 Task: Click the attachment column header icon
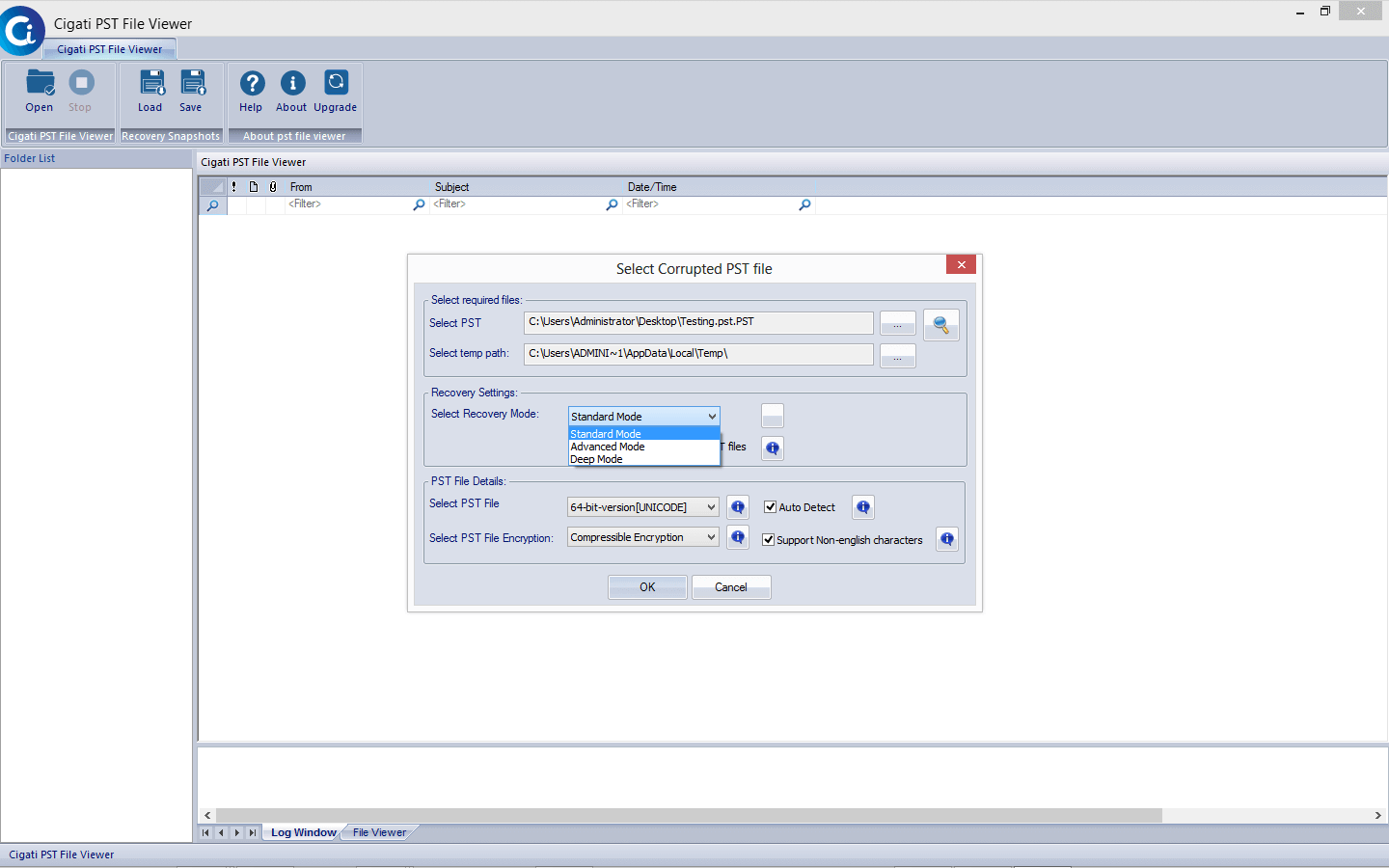(273, 187)
